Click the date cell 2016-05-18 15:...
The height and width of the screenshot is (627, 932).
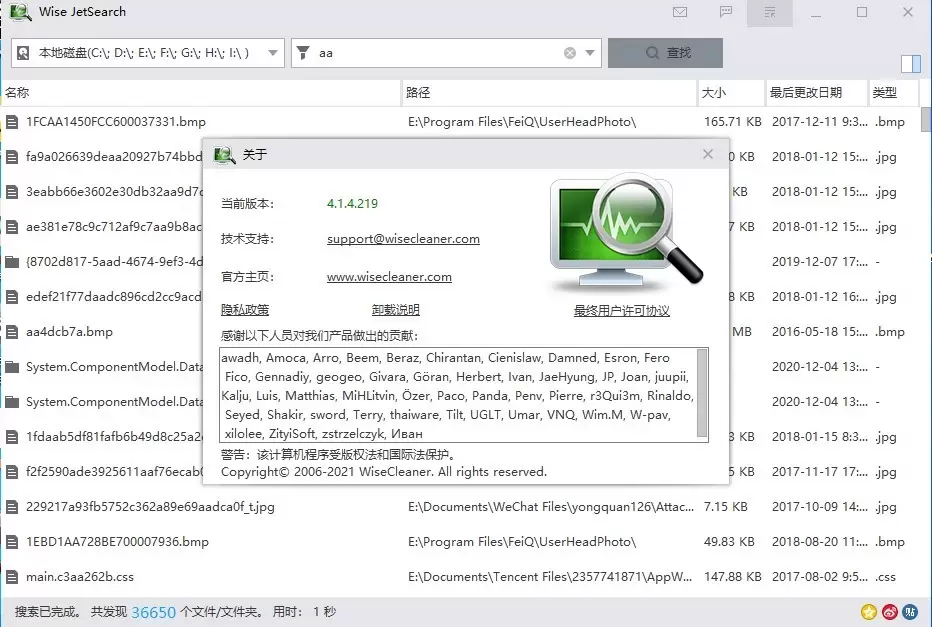pos(820,332)
